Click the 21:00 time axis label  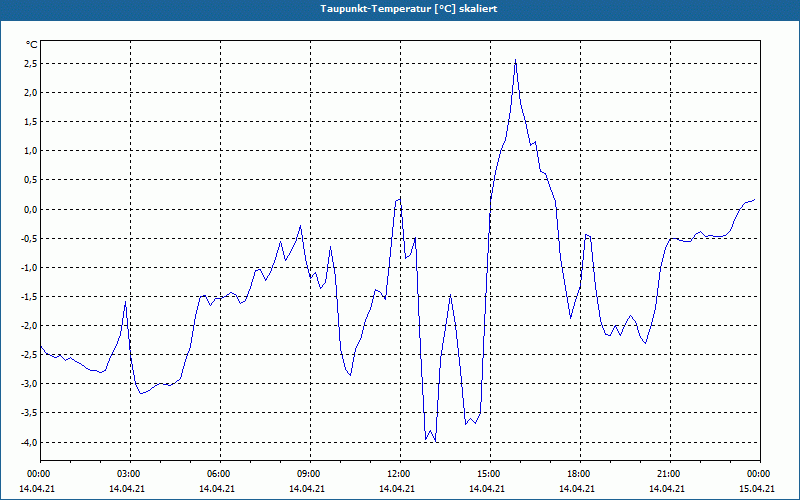670,474
